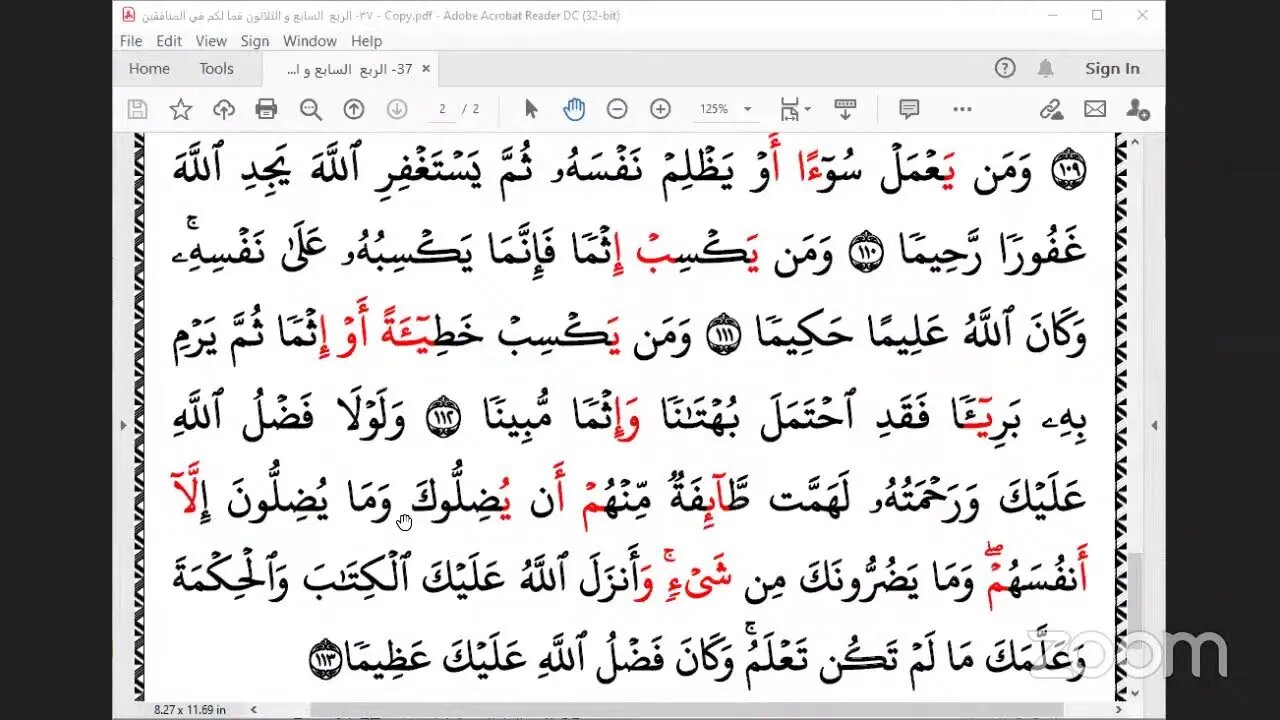Screen dimensions: 1280x720
Task: Print the document
Action: (266, 109)
